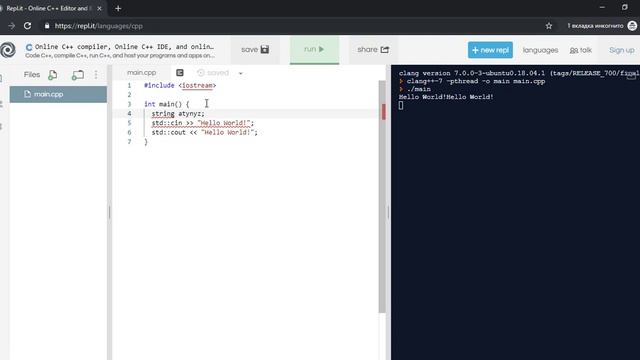Image resolution: width=640 pixels, height=360 pixels.
Task: Click the console output Hello World text
Action: click(x=446, y=97)
